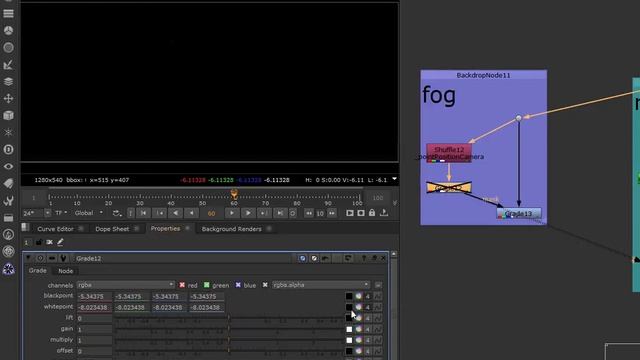Open the channels rgba dropdown

(126, 285)
